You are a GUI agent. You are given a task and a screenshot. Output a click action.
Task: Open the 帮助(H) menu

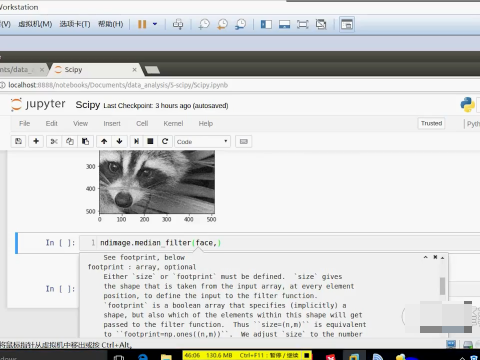point(110,24)
